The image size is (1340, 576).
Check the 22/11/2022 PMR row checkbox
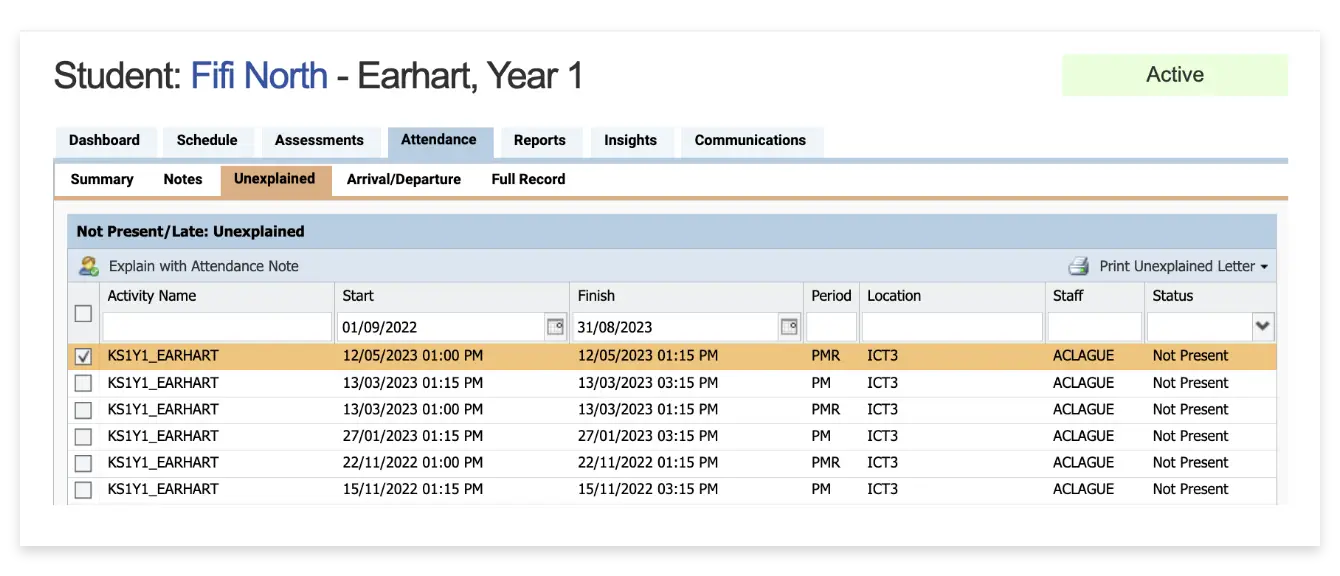83,463
